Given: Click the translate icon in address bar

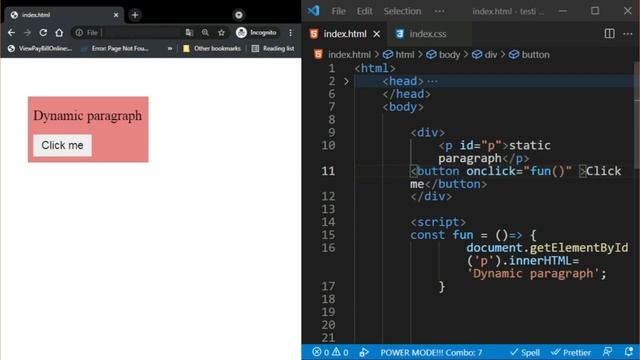Looking at the screenshot, I should point(189,33).
